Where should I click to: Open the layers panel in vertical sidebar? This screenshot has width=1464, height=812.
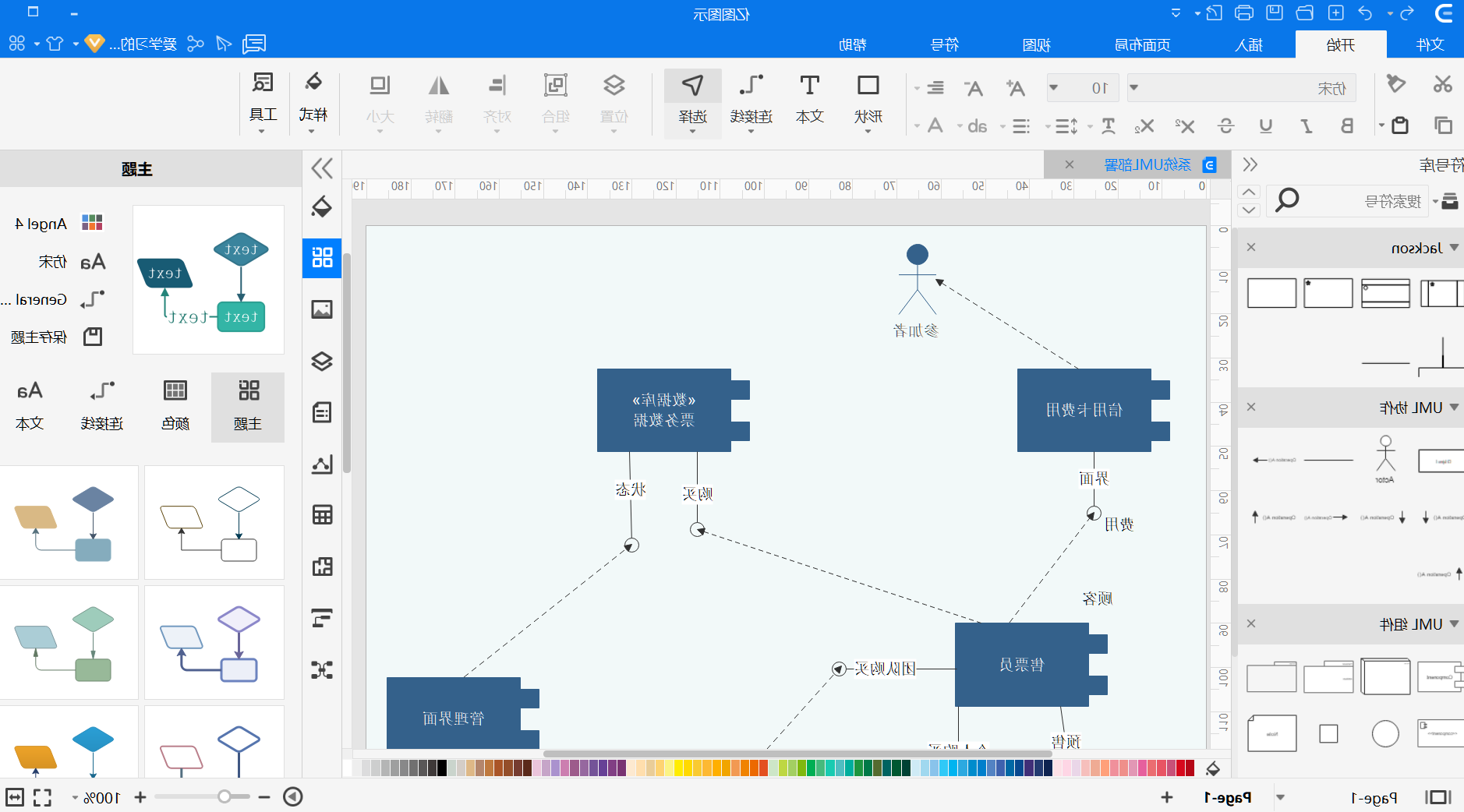(x=322, y=361)
